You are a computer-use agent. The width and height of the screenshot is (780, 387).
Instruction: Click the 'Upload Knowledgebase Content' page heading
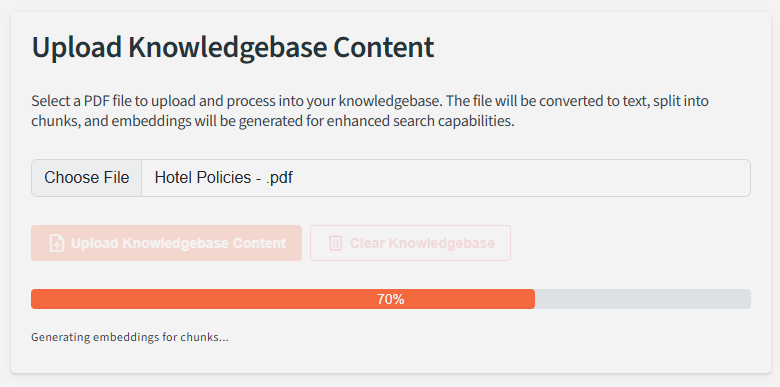(x=233, y=47)
